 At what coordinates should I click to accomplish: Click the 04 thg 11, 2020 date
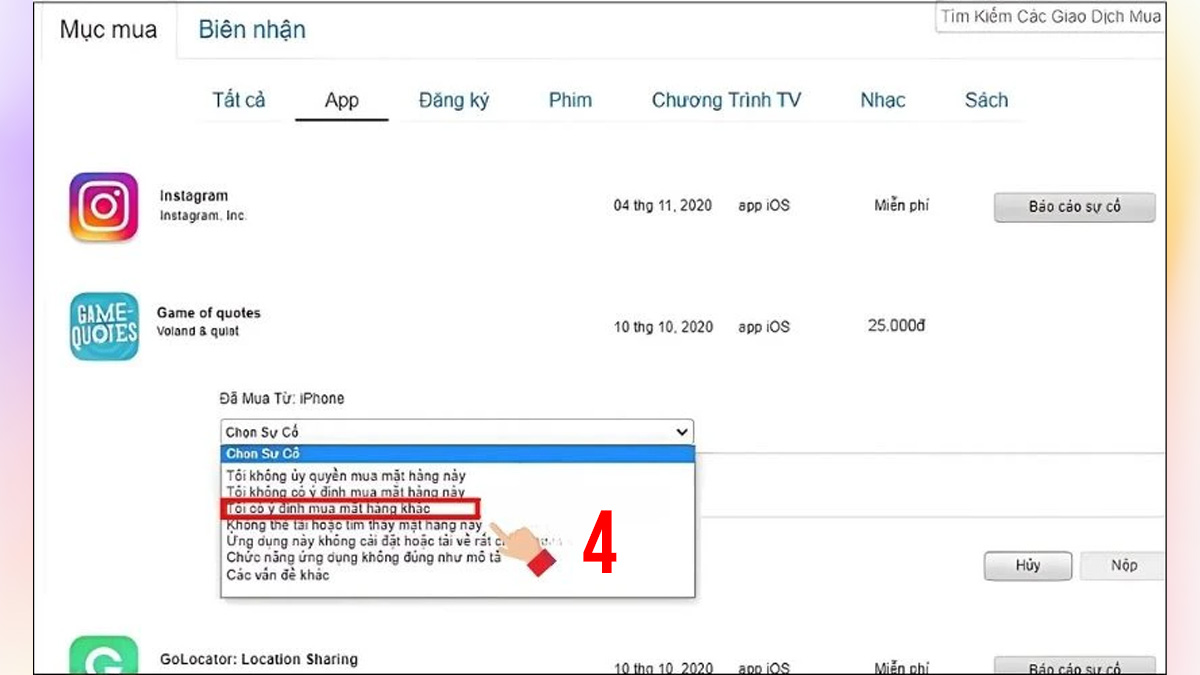point(663,205)
